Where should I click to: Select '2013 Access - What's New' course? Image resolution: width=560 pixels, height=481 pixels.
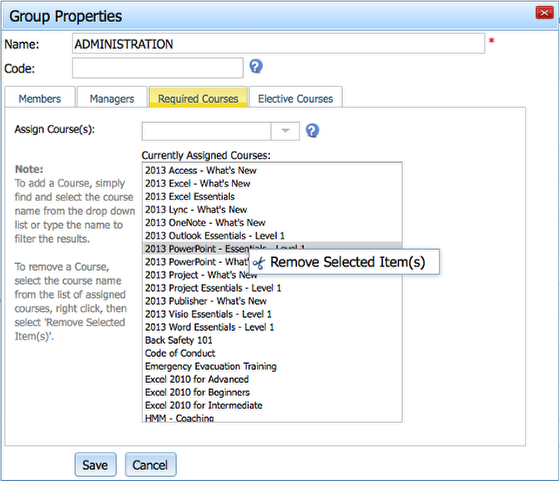(272, 170)
